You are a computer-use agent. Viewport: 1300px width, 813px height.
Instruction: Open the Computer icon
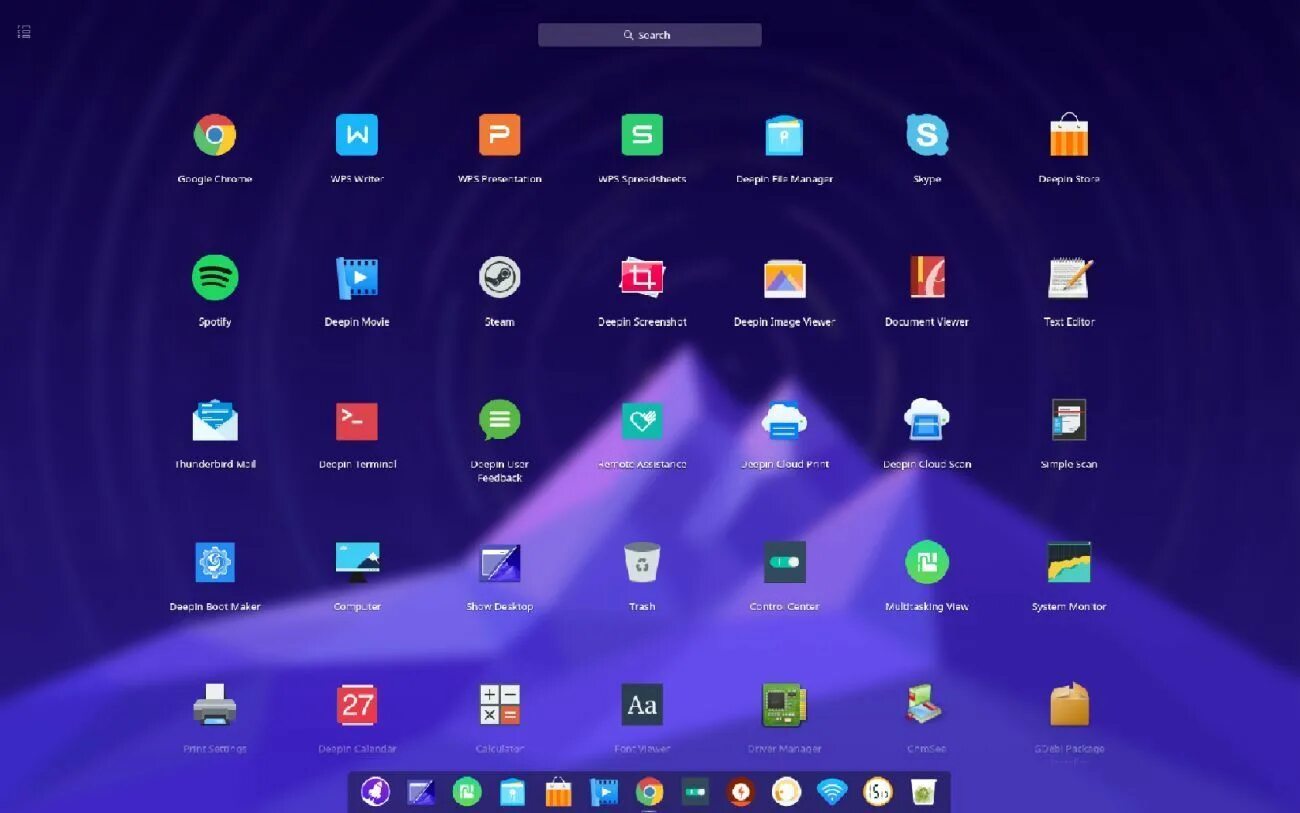(357, 562)
